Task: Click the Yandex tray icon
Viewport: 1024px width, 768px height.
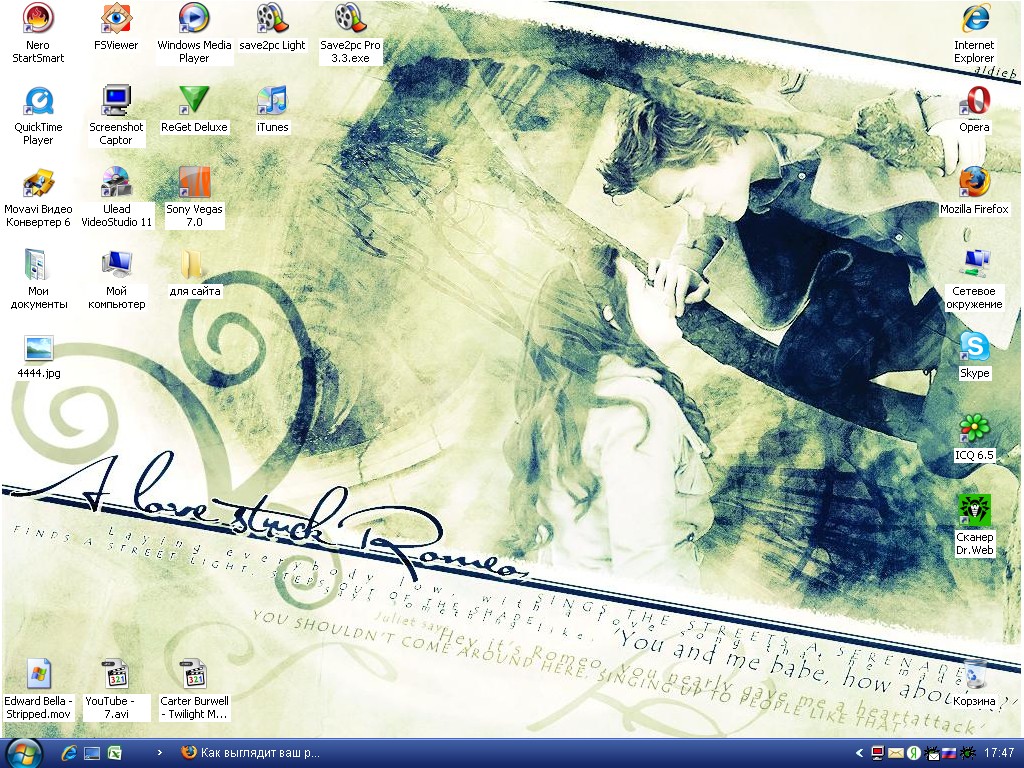Action: [914, 753]
